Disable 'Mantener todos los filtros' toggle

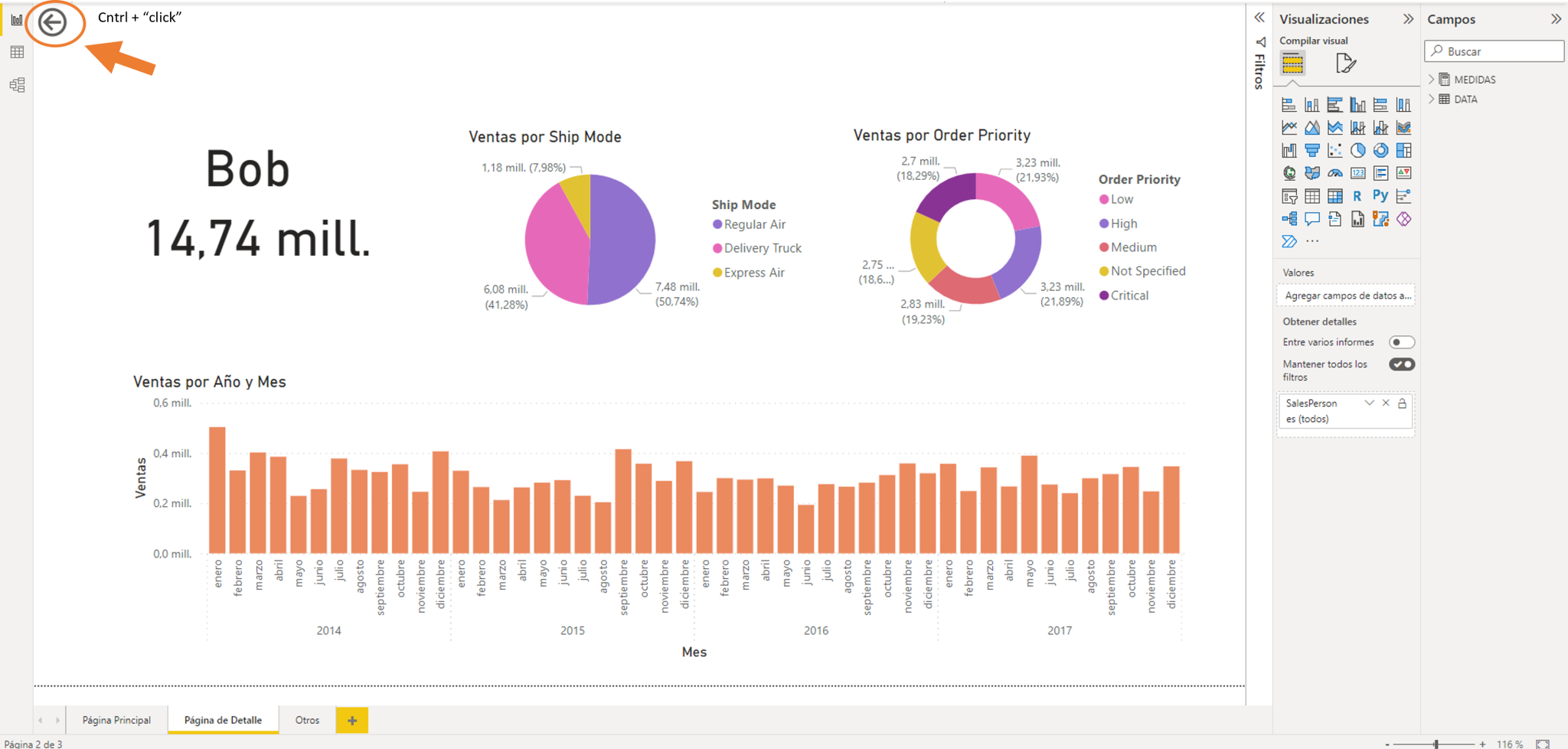coord(1402,364)
